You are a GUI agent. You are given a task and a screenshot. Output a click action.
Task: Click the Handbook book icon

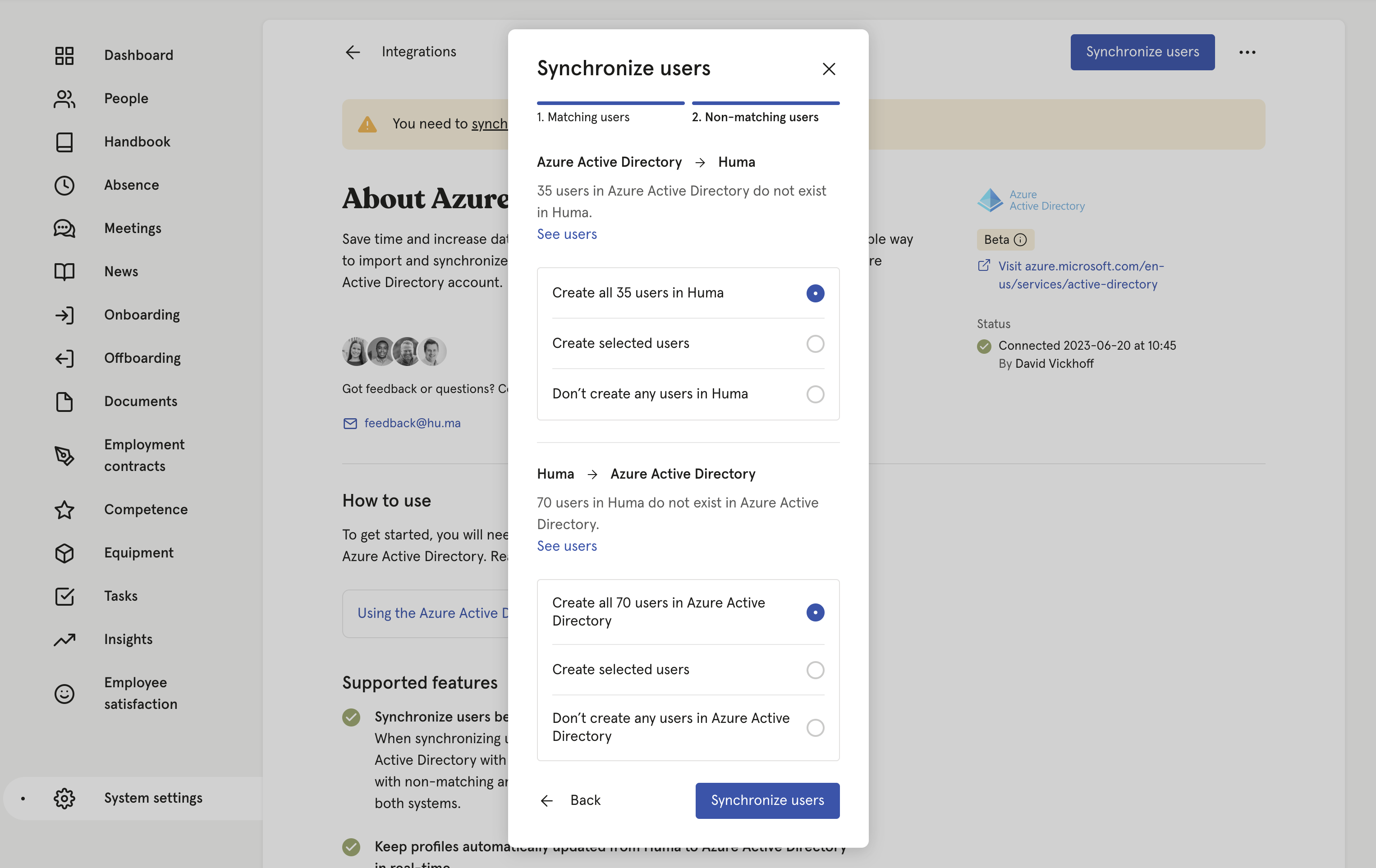tap(64, 142)
